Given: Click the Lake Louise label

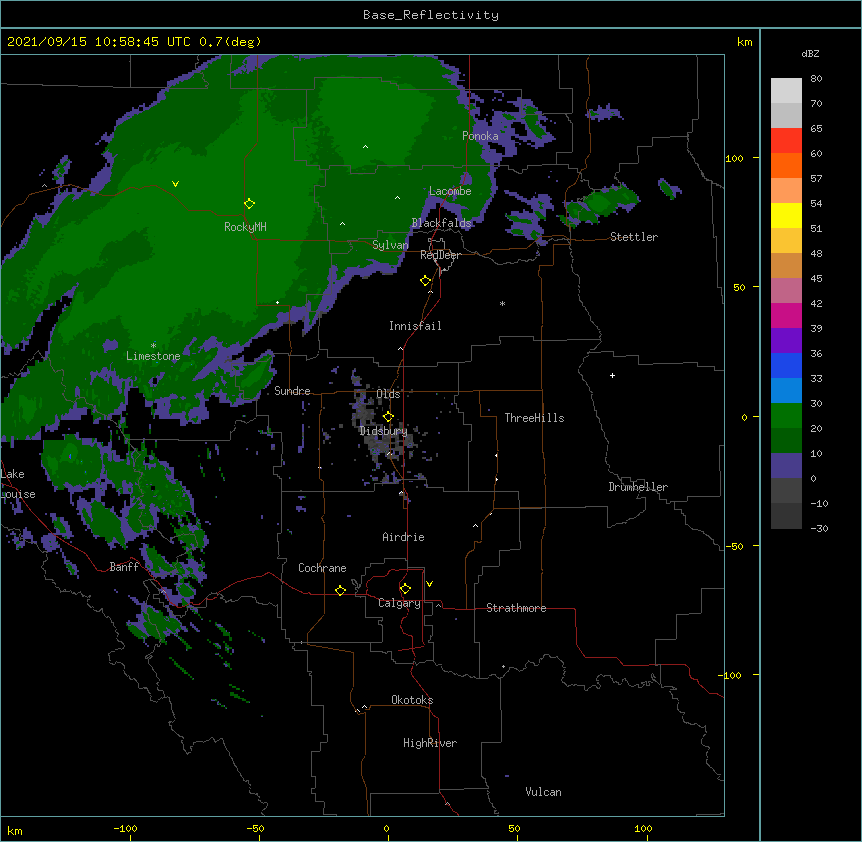Looking at the screenshot, I should [x=18, y=484].
